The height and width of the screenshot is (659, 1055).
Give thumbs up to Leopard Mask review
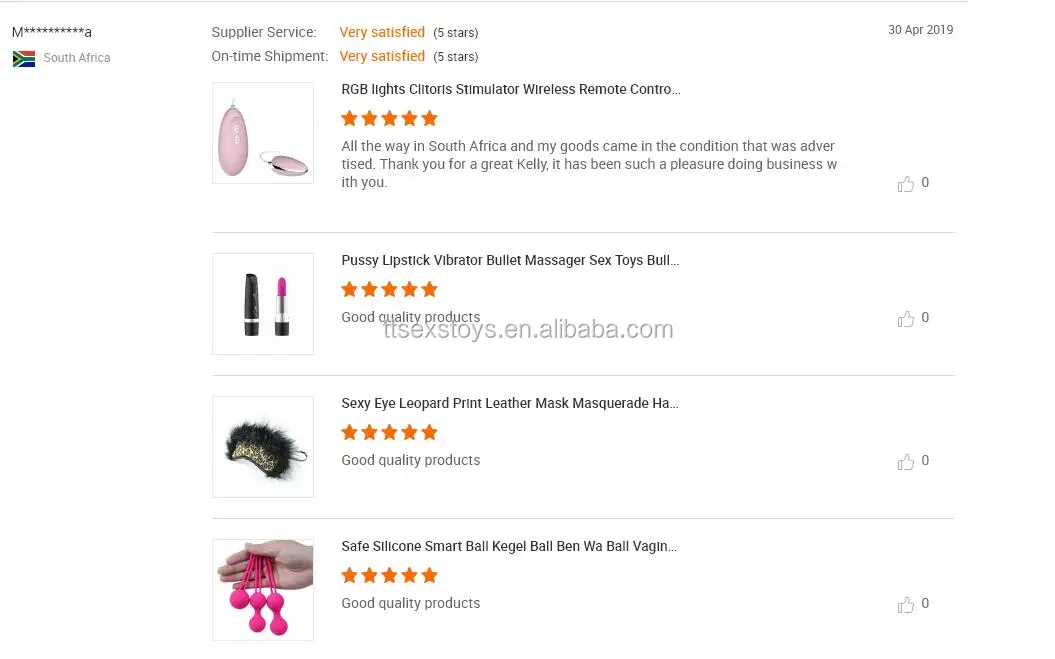(x=905, y=461)
